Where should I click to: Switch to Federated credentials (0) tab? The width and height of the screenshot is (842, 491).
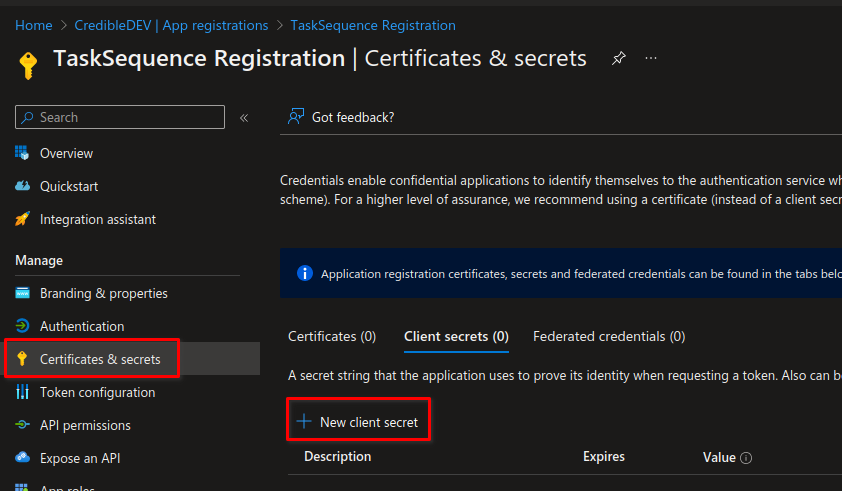tap(609, 336)
